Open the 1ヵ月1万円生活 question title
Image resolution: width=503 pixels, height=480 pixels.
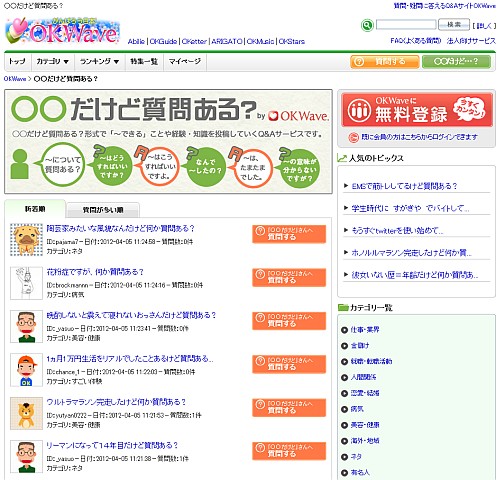click(x=130, y=359)
